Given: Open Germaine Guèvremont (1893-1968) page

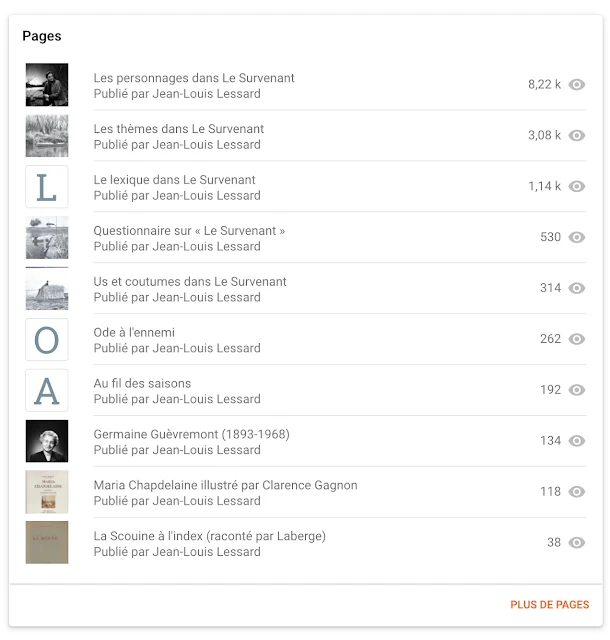Looking at the screenshot, I should (191, 434).
